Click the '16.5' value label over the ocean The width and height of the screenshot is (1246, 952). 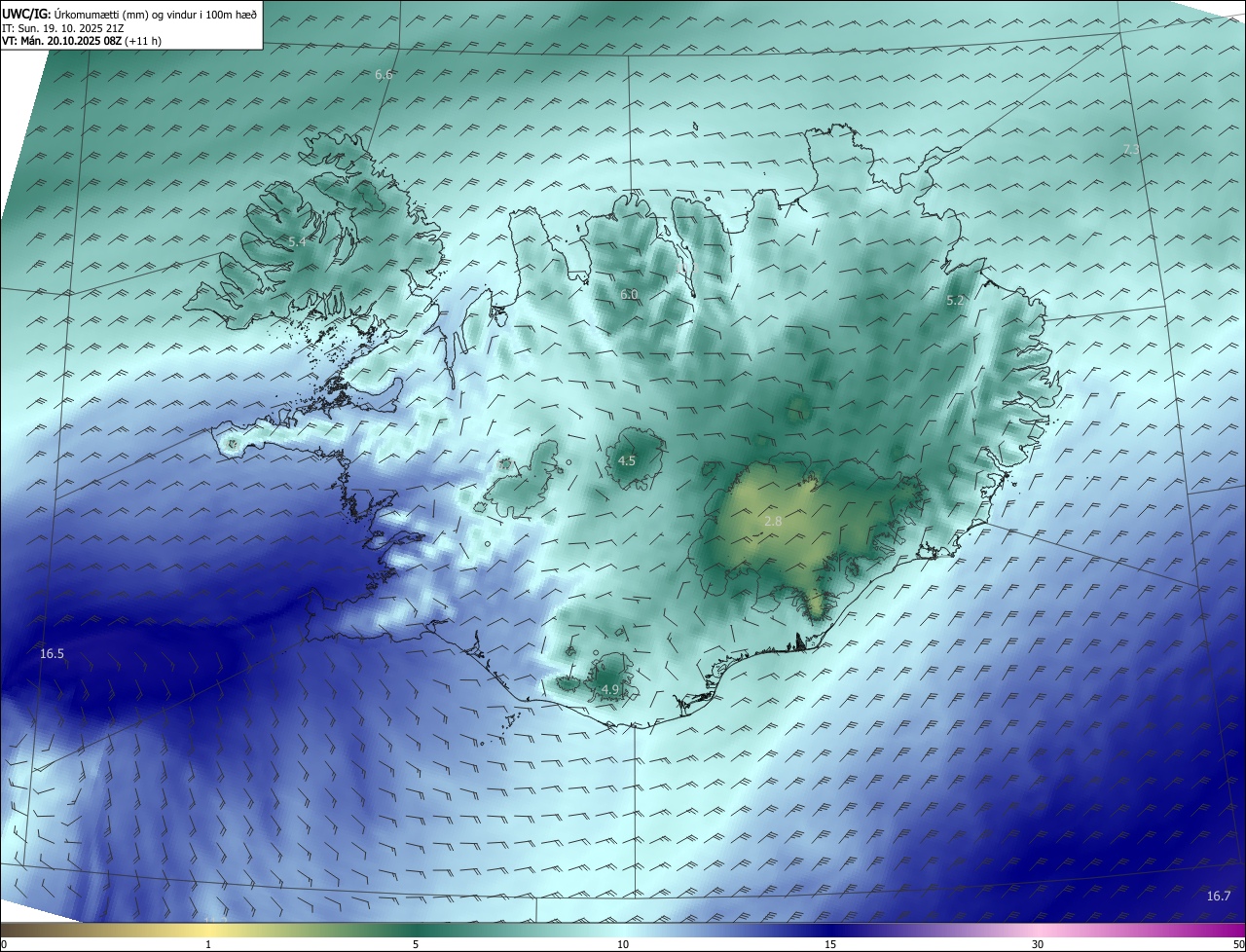click(x=52, y=654)
